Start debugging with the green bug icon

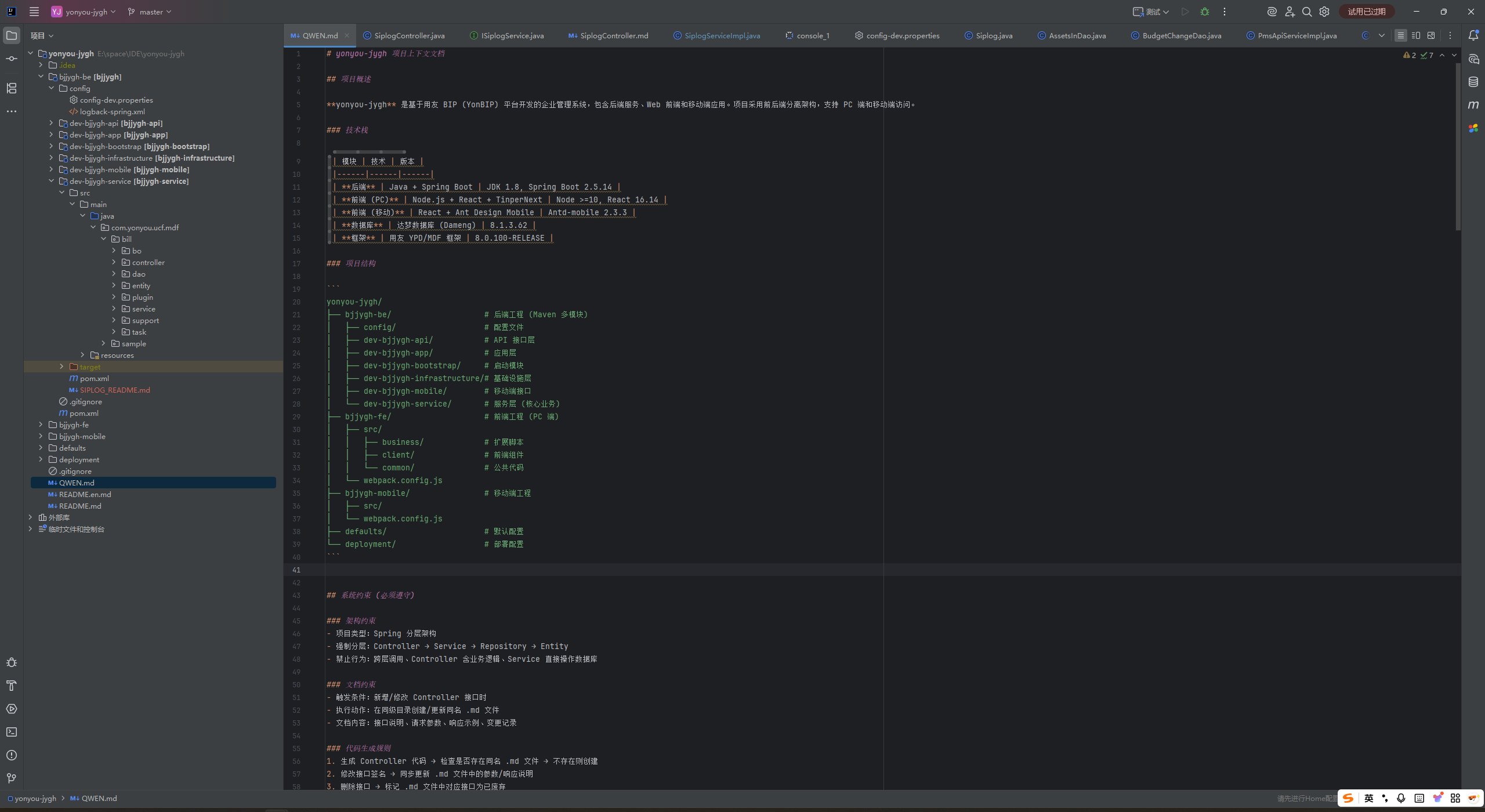pos(1205,12)
